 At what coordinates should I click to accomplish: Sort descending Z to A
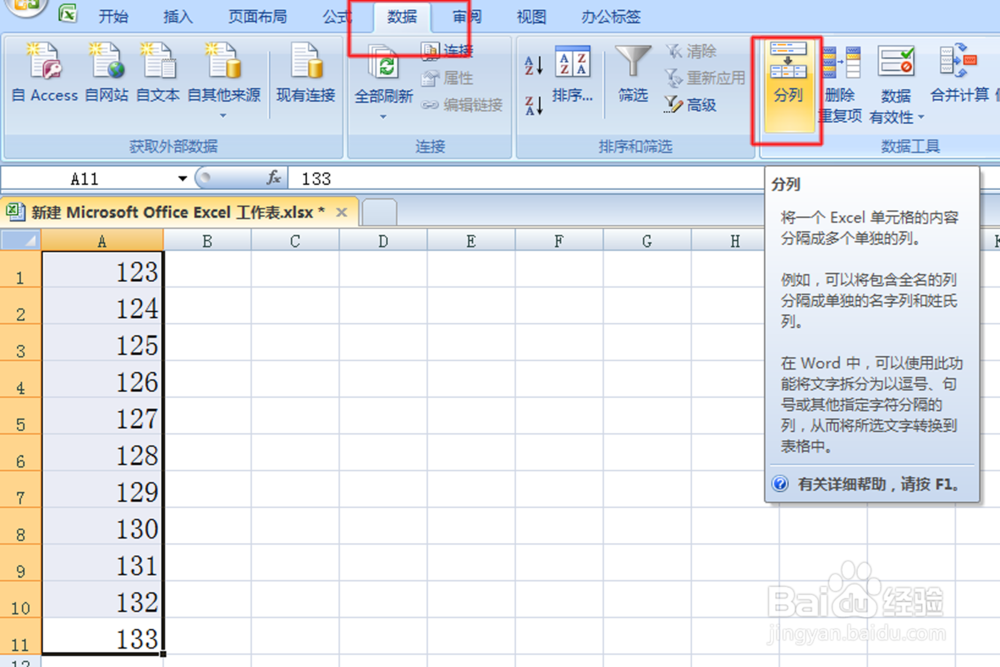534,105
